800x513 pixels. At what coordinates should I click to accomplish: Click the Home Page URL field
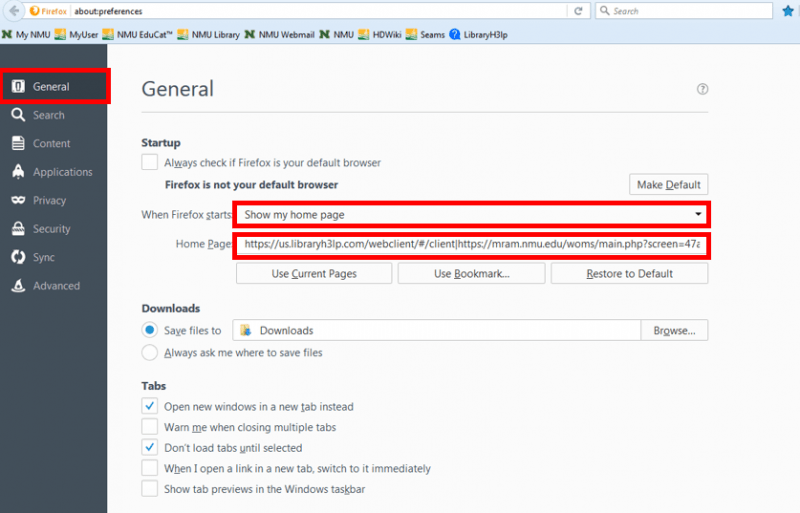[x=471, y=244]
